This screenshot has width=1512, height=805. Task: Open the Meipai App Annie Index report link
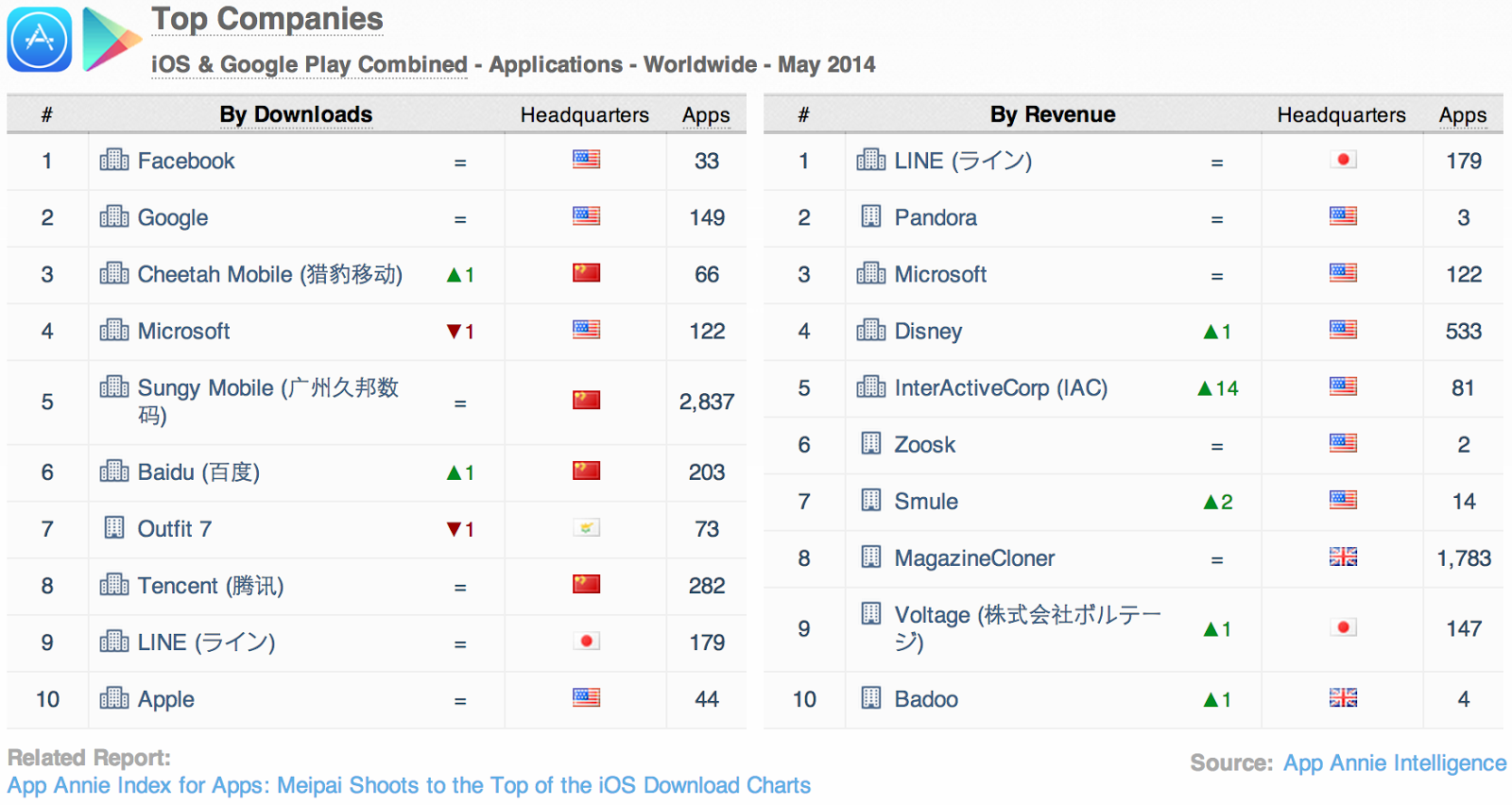click(x=409, y=785)
